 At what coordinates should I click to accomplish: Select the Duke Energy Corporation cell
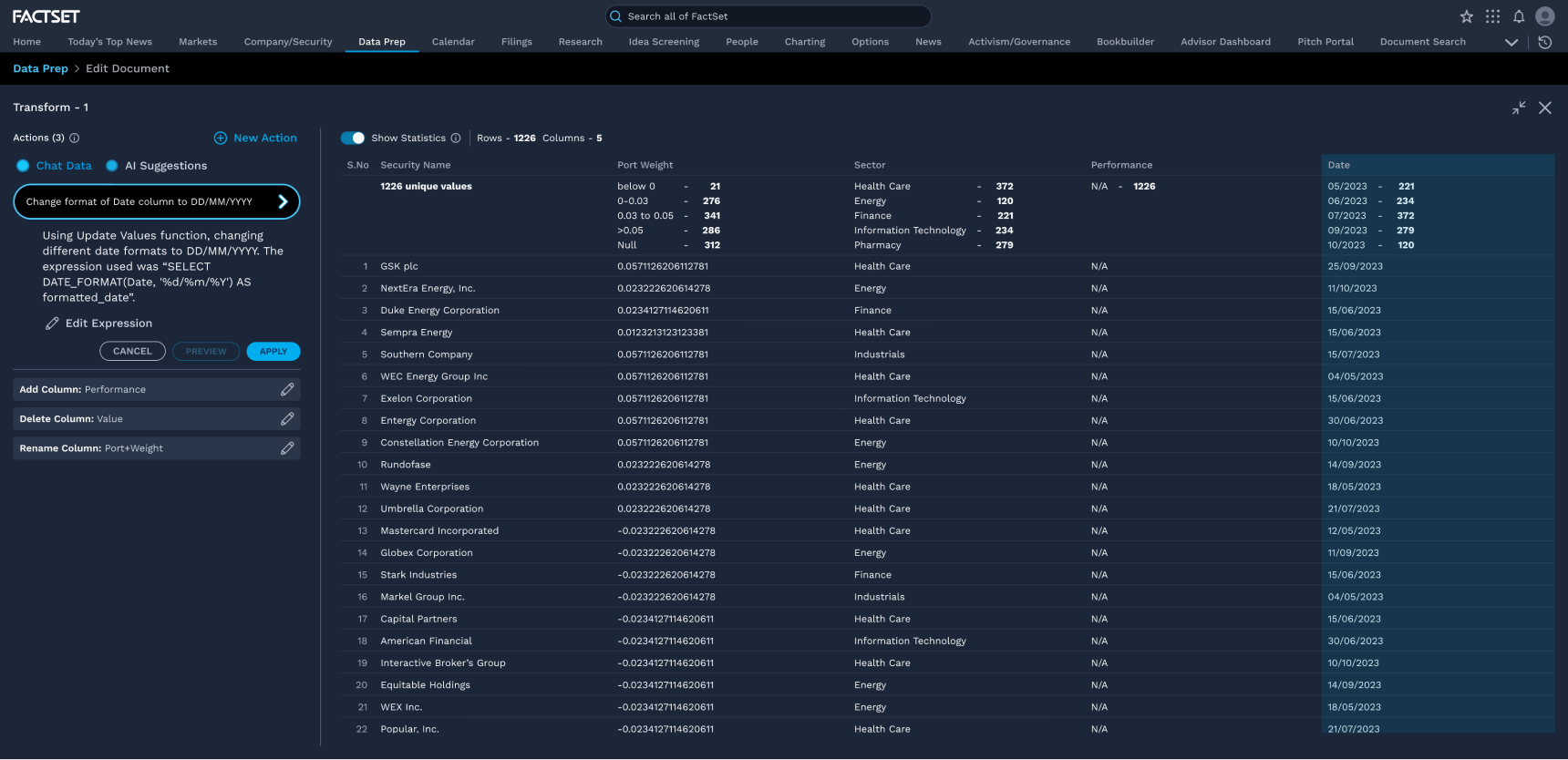(439, 311)
